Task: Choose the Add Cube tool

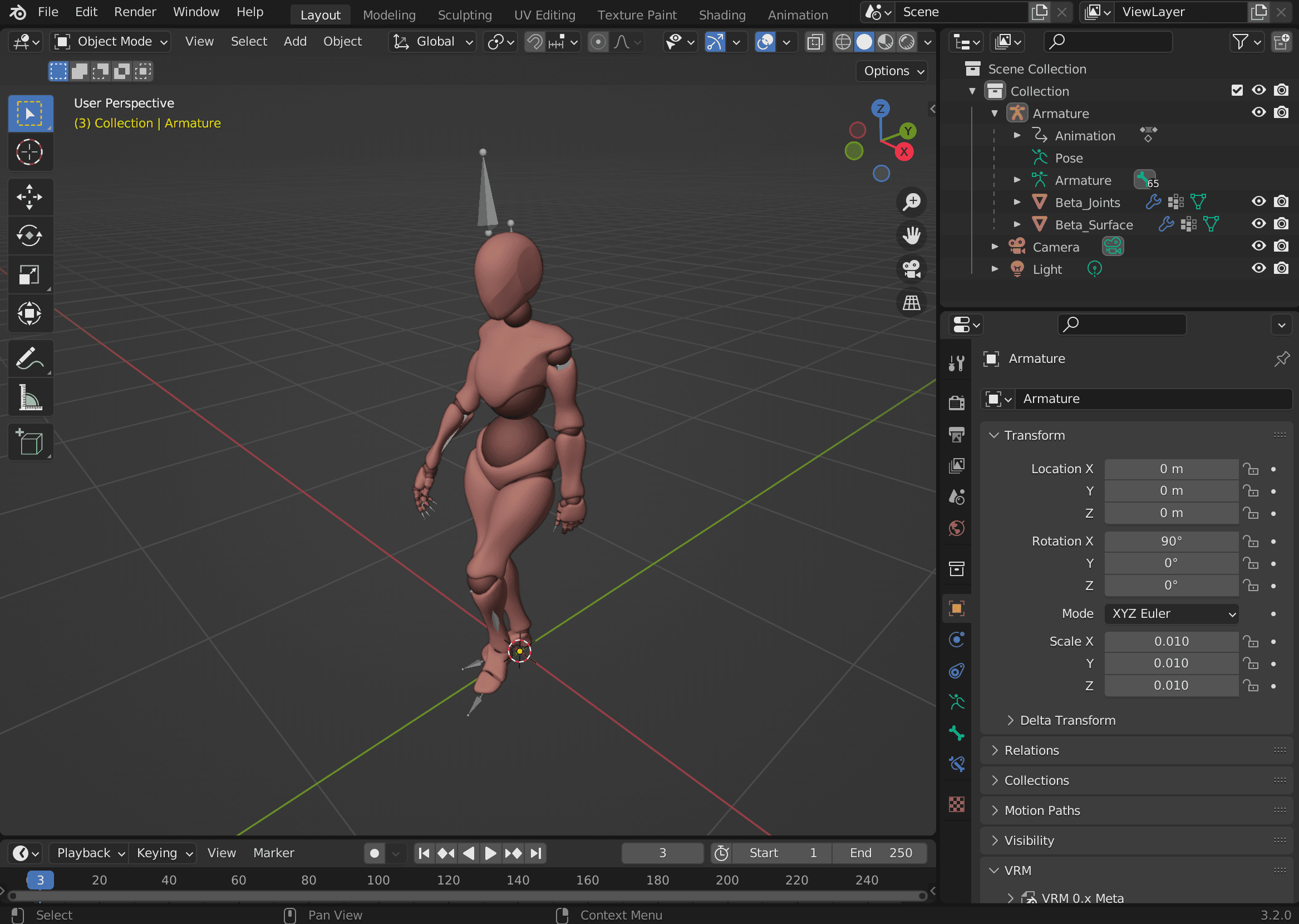Action: coord(29,442)
